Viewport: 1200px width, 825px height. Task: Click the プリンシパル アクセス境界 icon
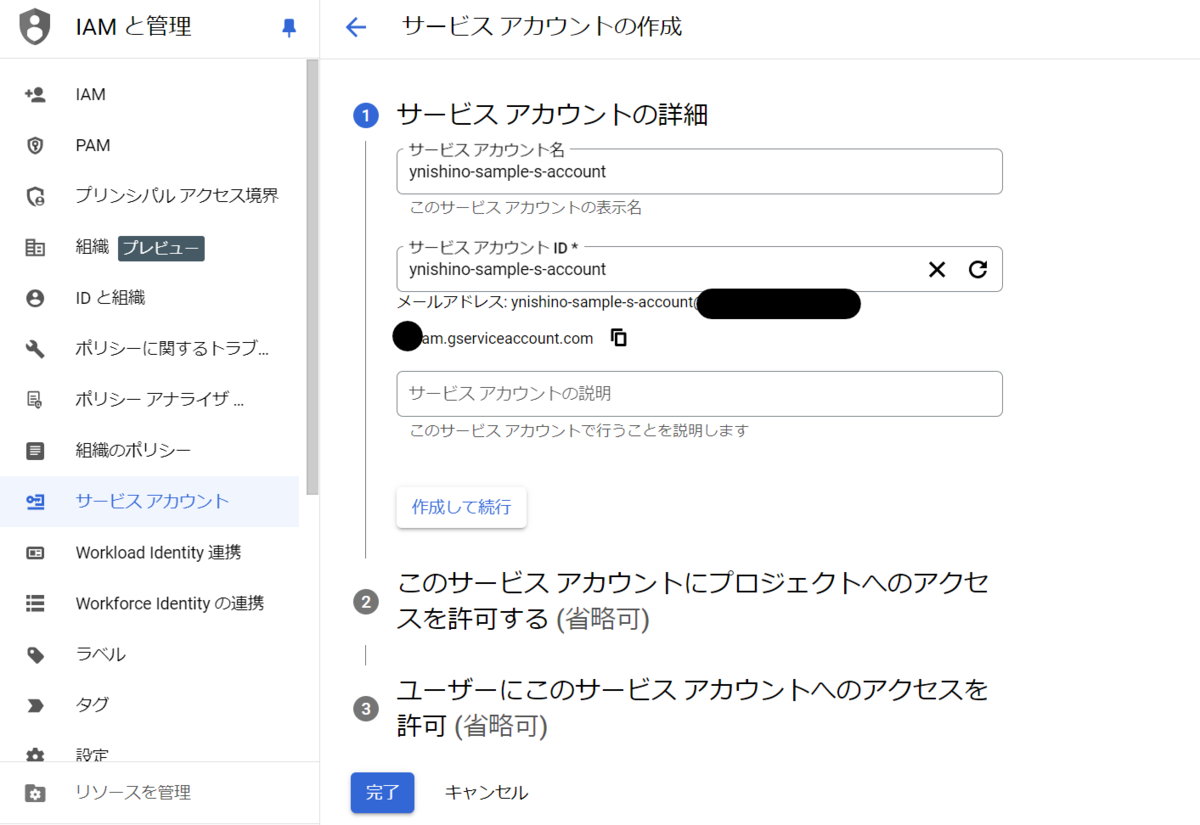35,197
